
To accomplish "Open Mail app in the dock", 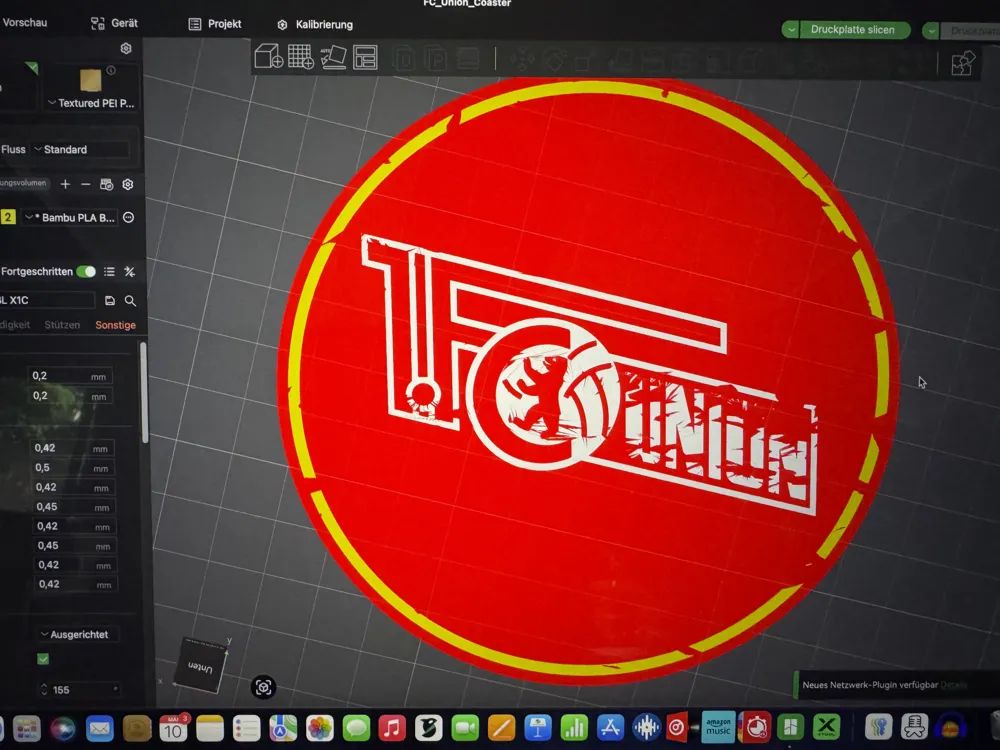I will click(99, 728).
